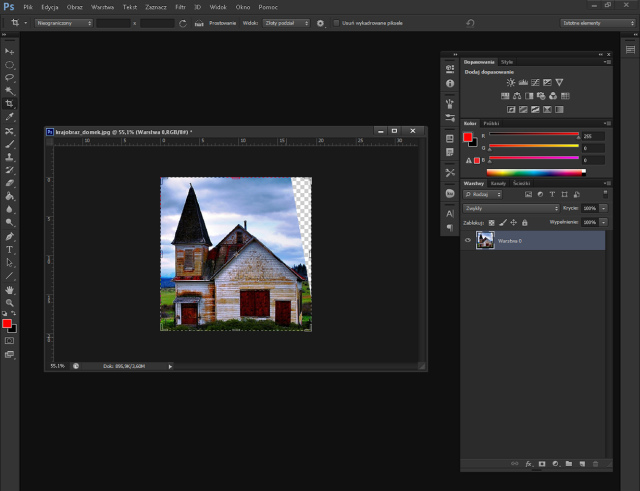Select the Hand tool
The width and height of the screenshot is (640, 491).
point(9,290)
